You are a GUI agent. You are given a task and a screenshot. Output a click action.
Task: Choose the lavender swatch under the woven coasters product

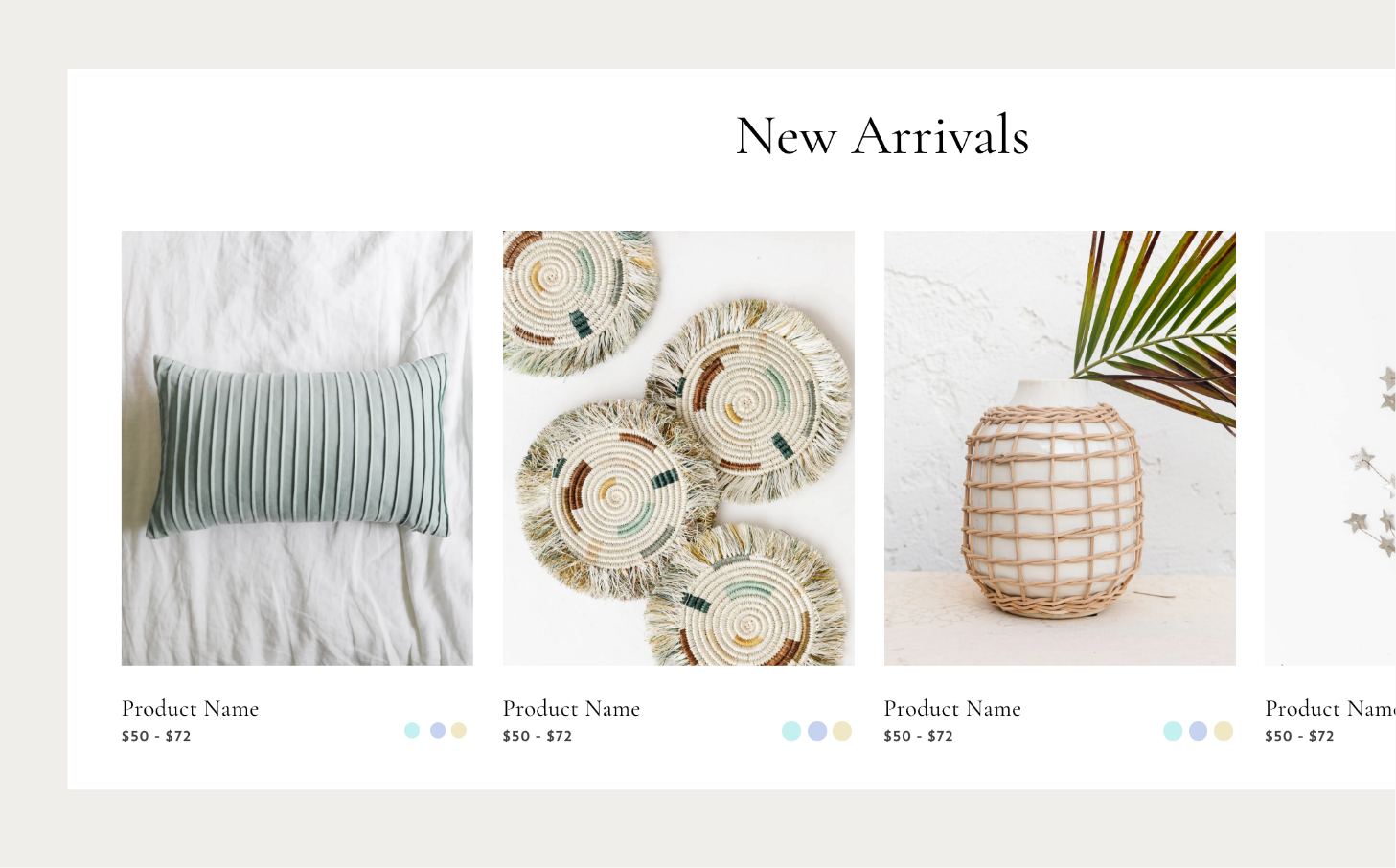coord(817,731)
